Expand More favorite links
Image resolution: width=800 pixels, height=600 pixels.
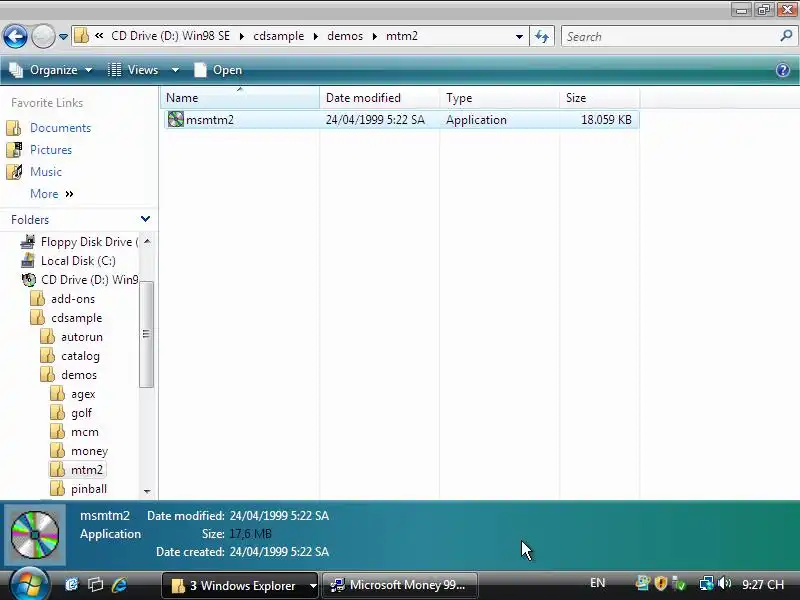[52, 194]
